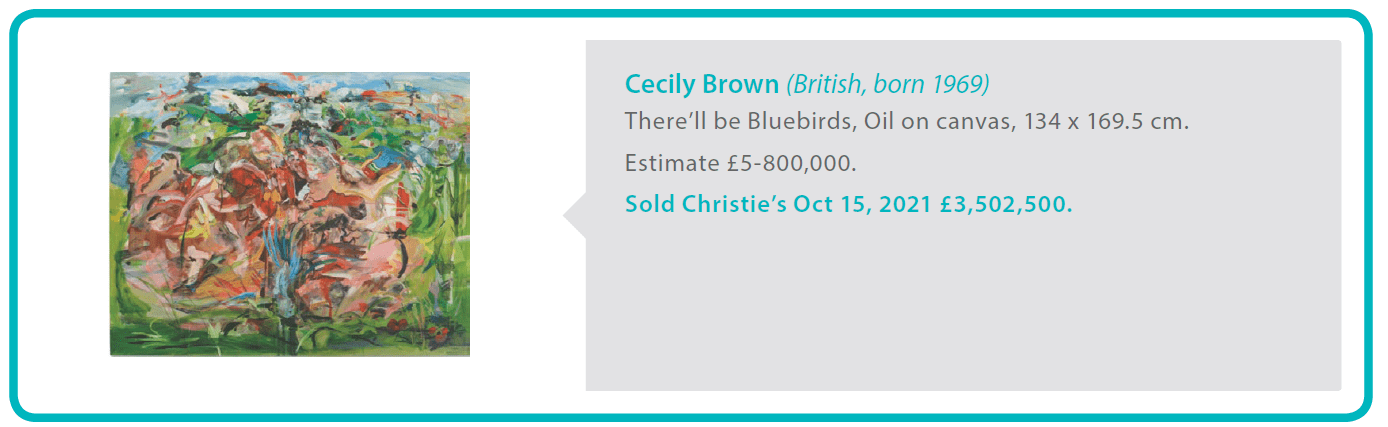
Task: Click empty area of gray info panel
Action: [960, 310]
